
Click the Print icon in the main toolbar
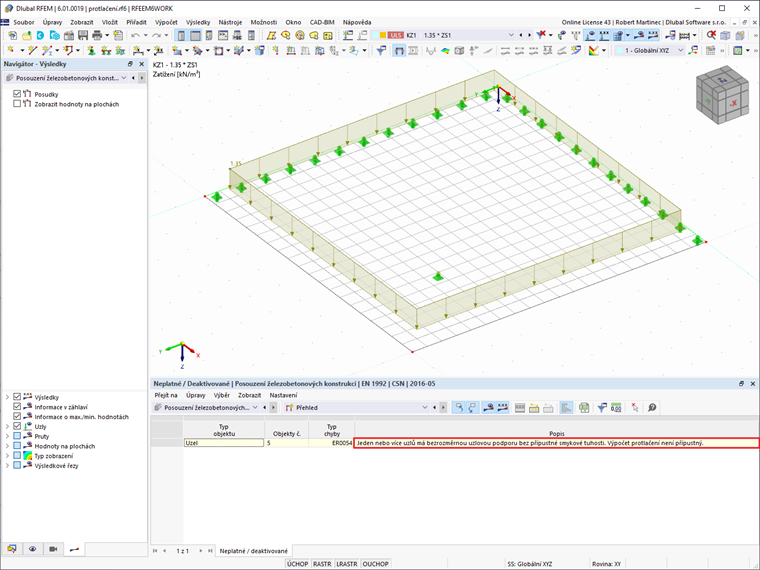pos(97,35)
